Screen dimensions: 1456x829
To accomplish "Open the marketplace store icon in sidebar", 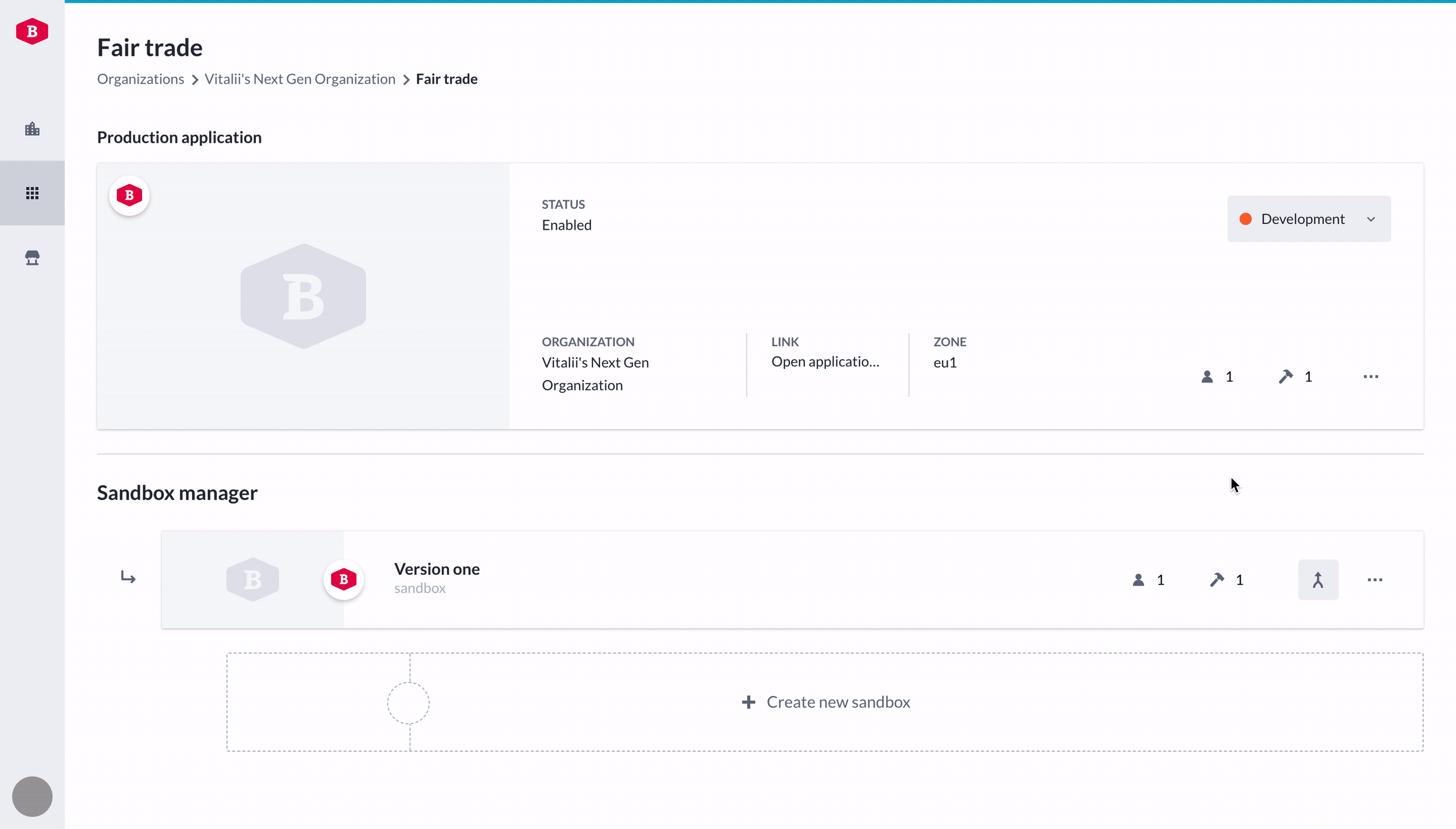I will click(32, 258).
